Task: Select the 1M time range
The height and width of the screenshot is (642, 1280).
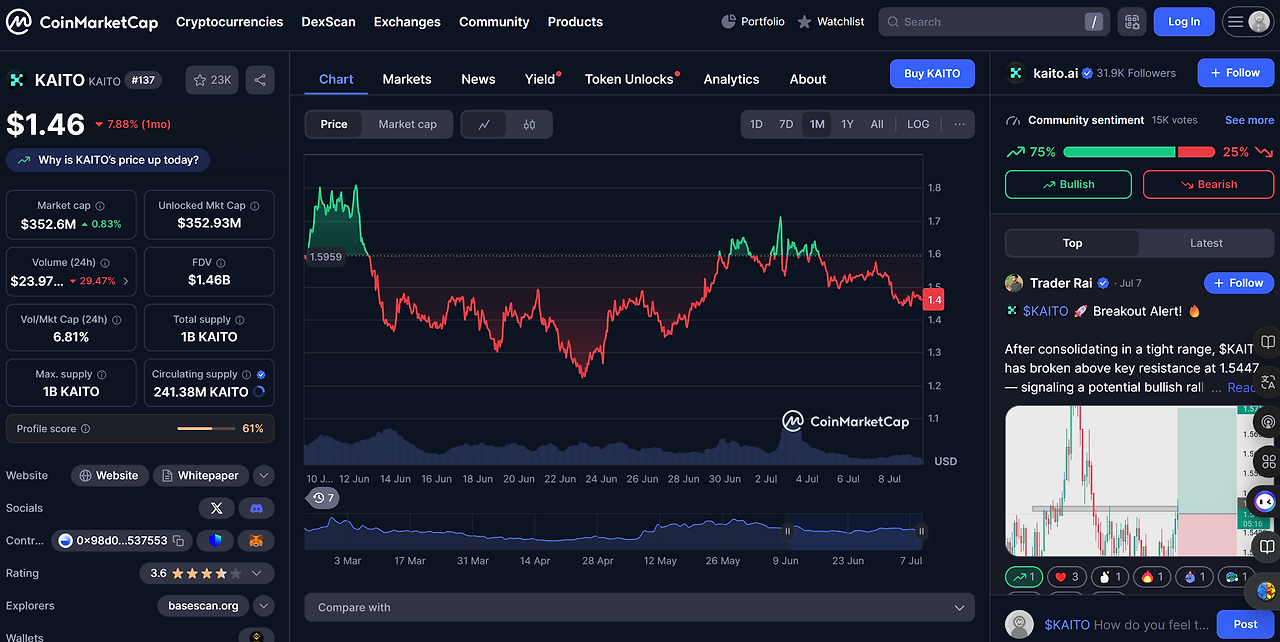Action: [x=817, y=124]
